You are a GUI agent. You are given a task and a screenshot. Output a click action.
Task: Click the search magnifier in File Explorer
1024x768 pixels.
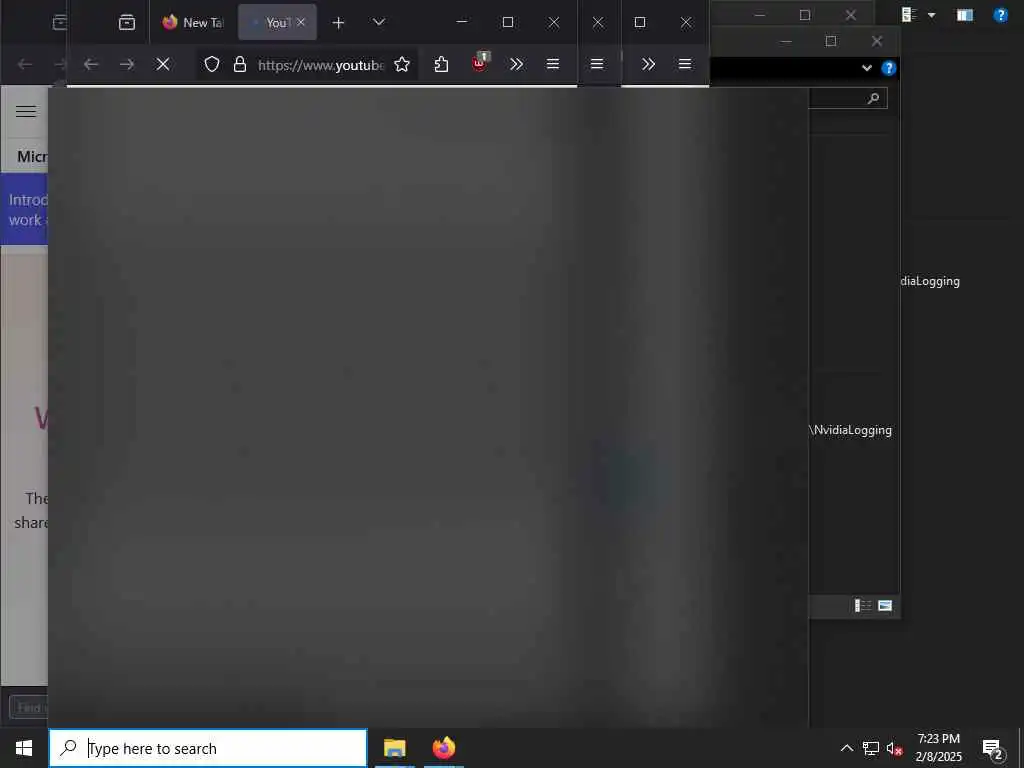[x=873, y=99]
